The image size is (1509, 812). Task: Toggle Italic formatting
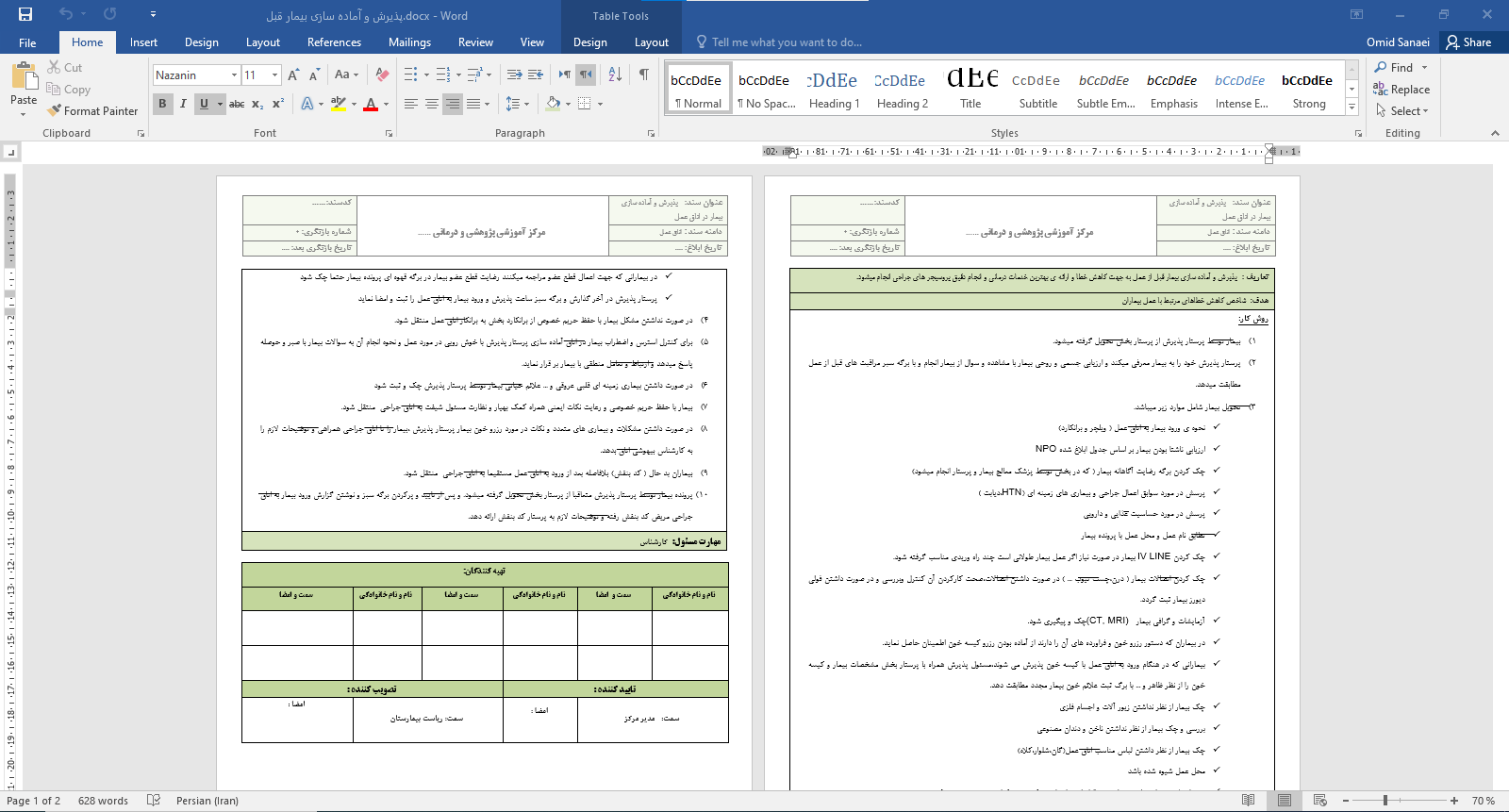(x=183, y=104)
